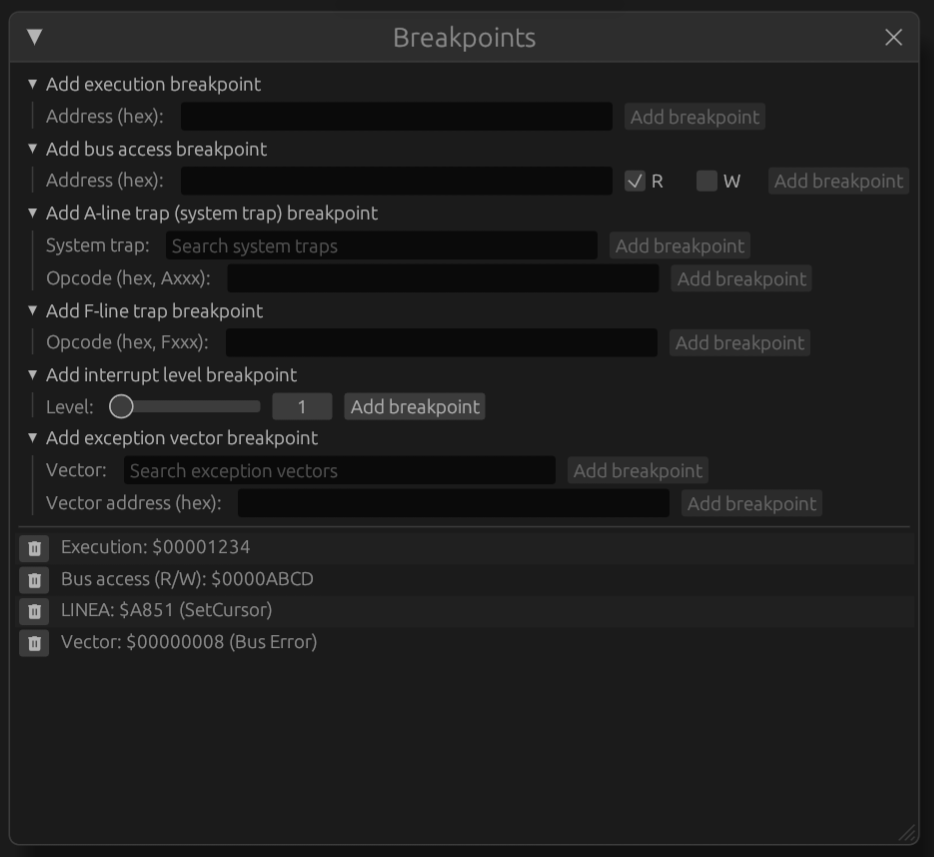Click the Search exception vectors field
The image size is (934, 857).
(x=340, y=470)
